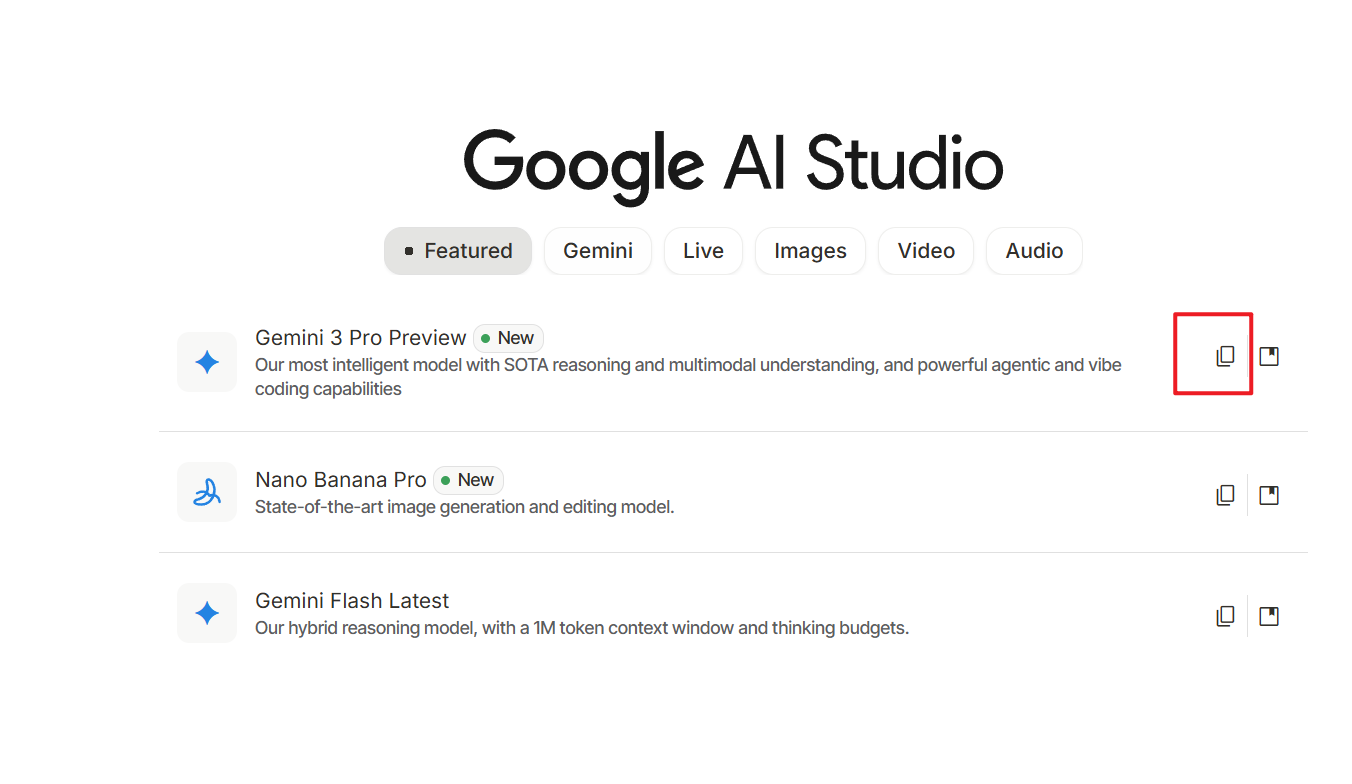Switch to the Gemini category

pos(597,251)
